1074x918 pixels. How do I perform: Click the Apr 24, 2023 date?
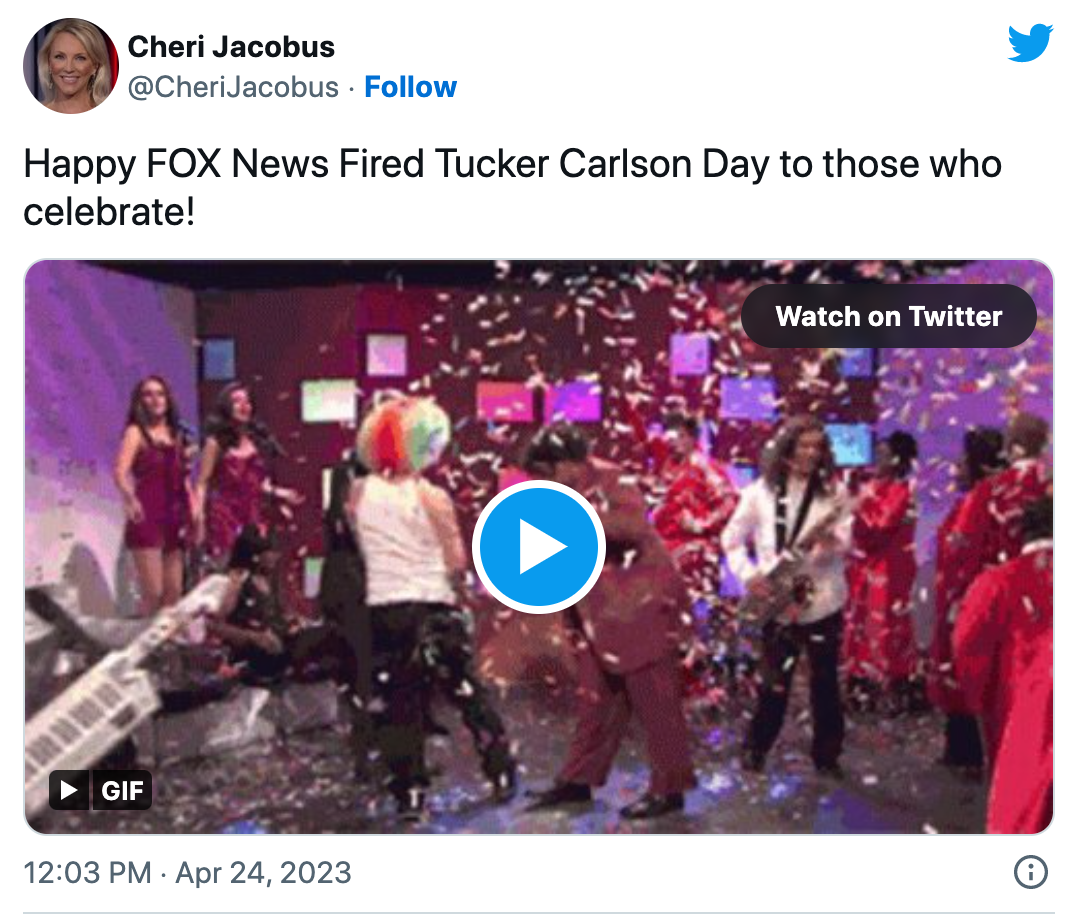(x=264, y=873)
